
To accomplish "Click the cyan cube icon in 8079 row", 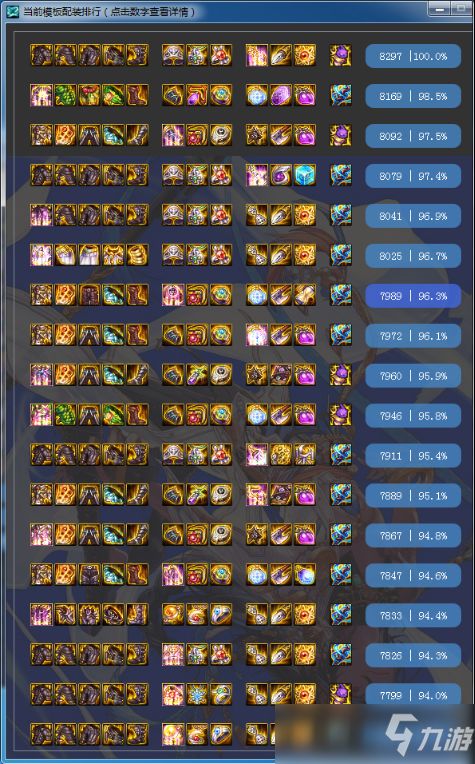I will pyautogui.click(x=305, y=175).
